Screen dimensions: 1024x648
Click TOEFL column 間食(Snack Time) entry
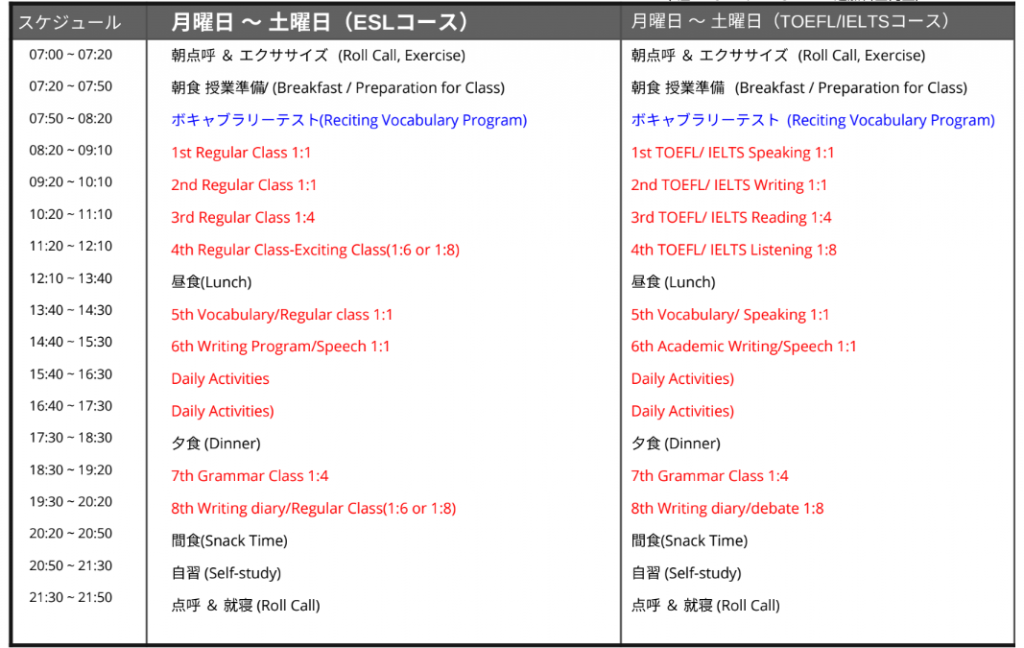click(689, 541)
